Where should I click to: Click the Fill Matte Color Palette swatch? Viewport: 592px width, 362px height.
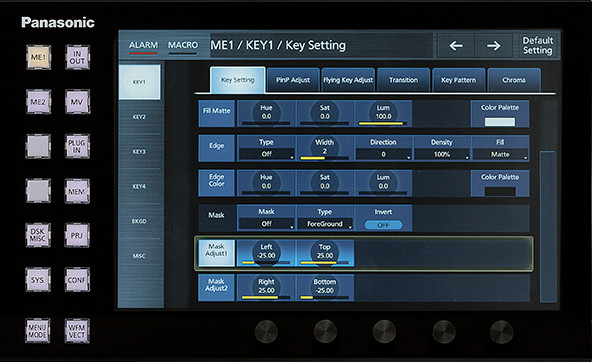tap(500, 122)
